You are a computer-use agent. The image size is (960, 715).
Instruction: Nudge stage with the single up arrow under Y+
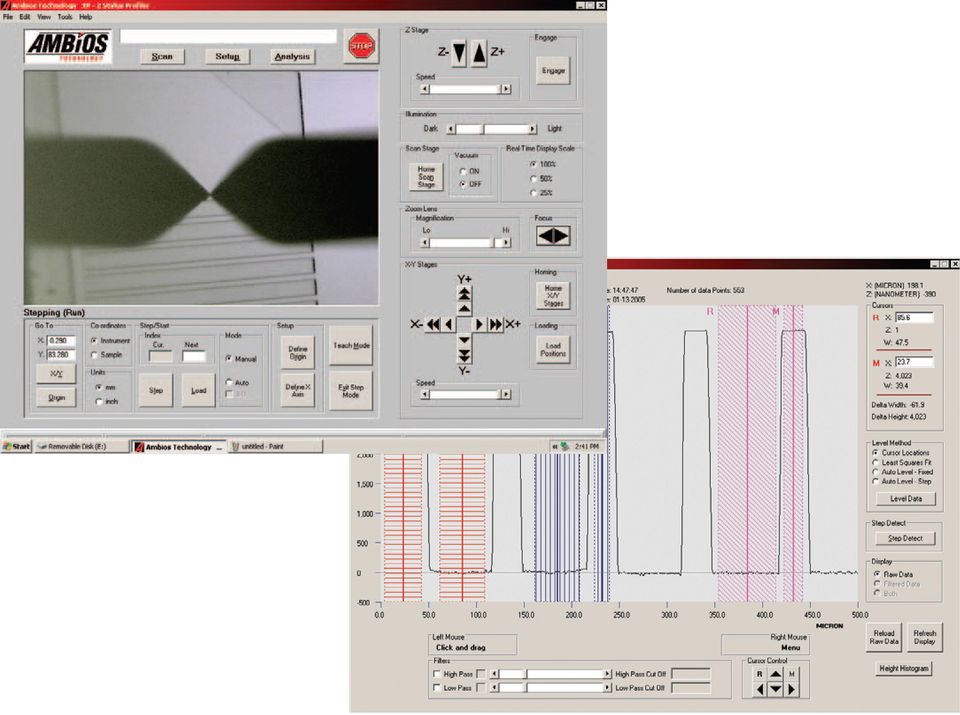point(464,309)
